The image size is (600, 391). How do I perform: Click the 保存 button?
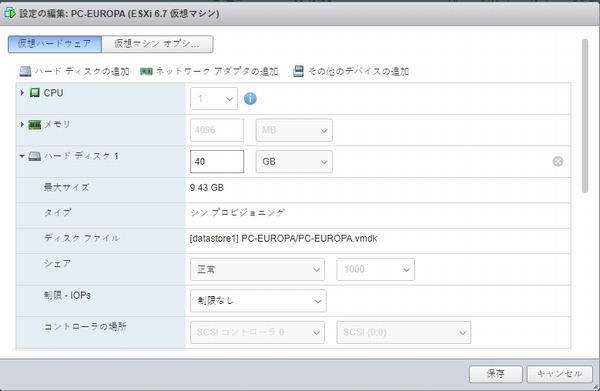pos(496,374)
